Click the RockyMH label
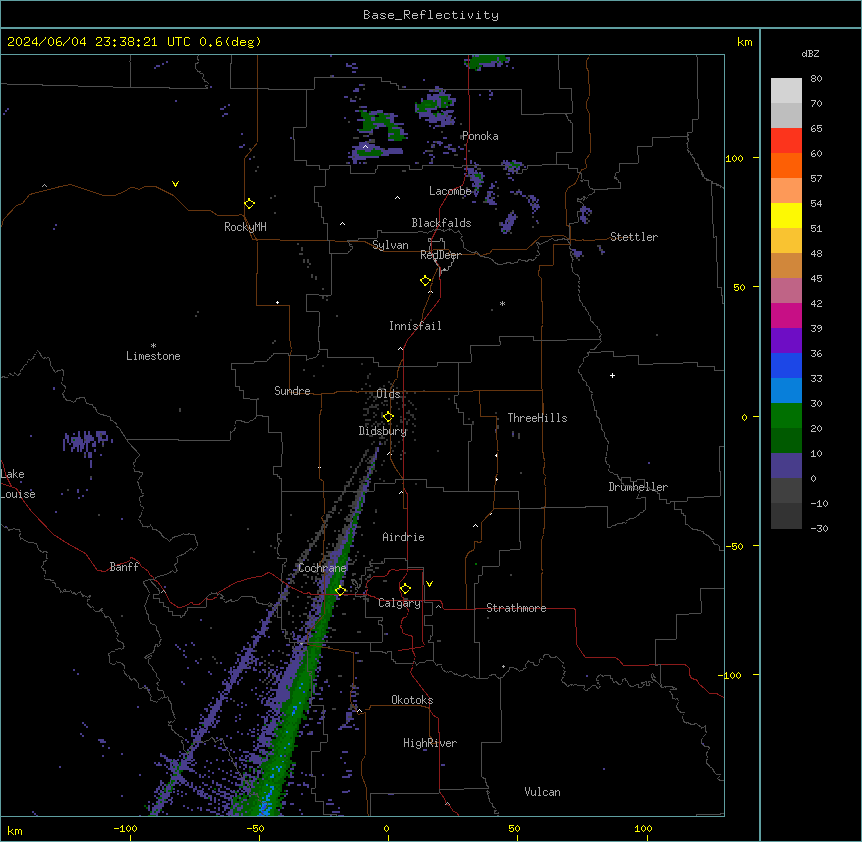The width and height of the screenshot is (862, 842). [x=245, y=227]
